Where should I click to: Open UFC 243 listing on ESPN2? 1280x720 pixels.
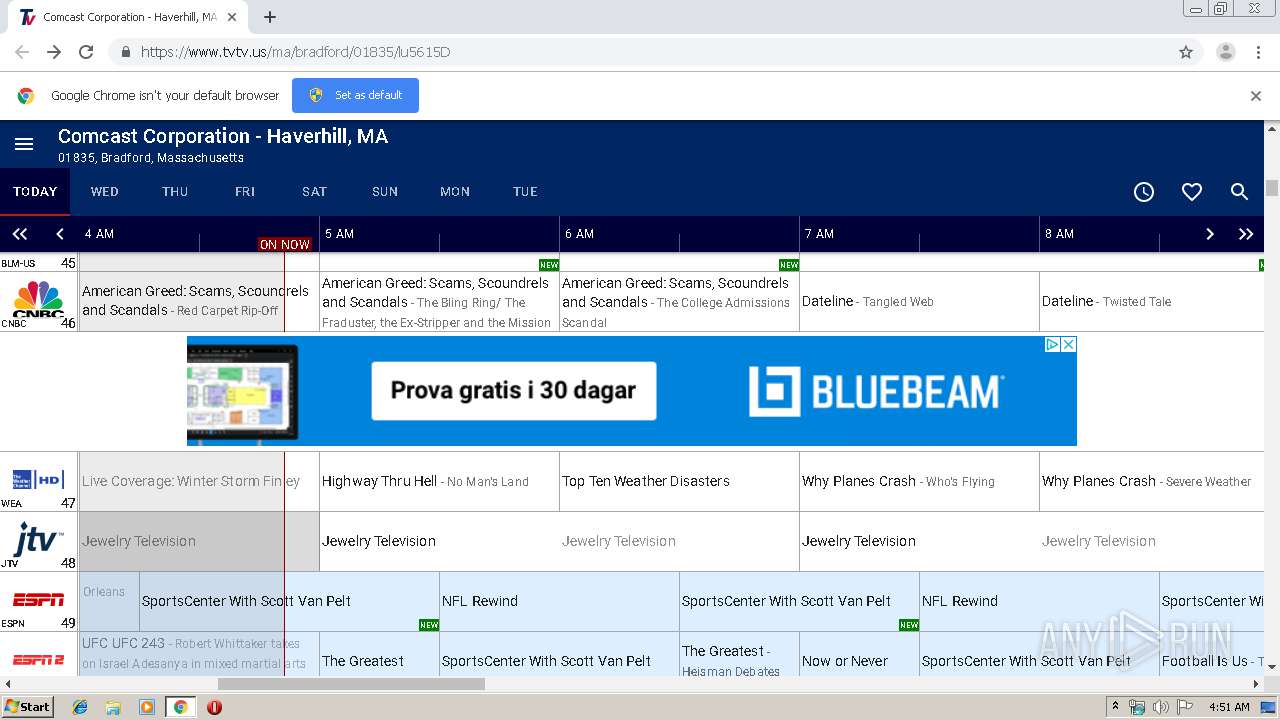coord(199,653)
